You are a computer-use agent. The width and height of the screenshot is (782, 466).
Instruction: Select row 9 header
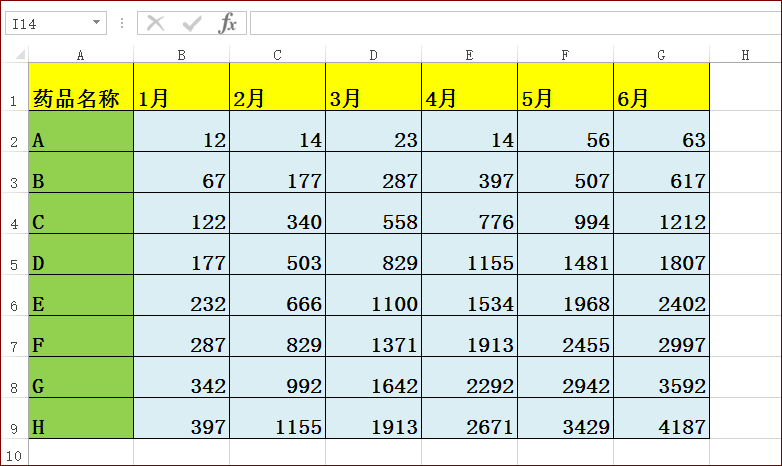tap(14, 418)
